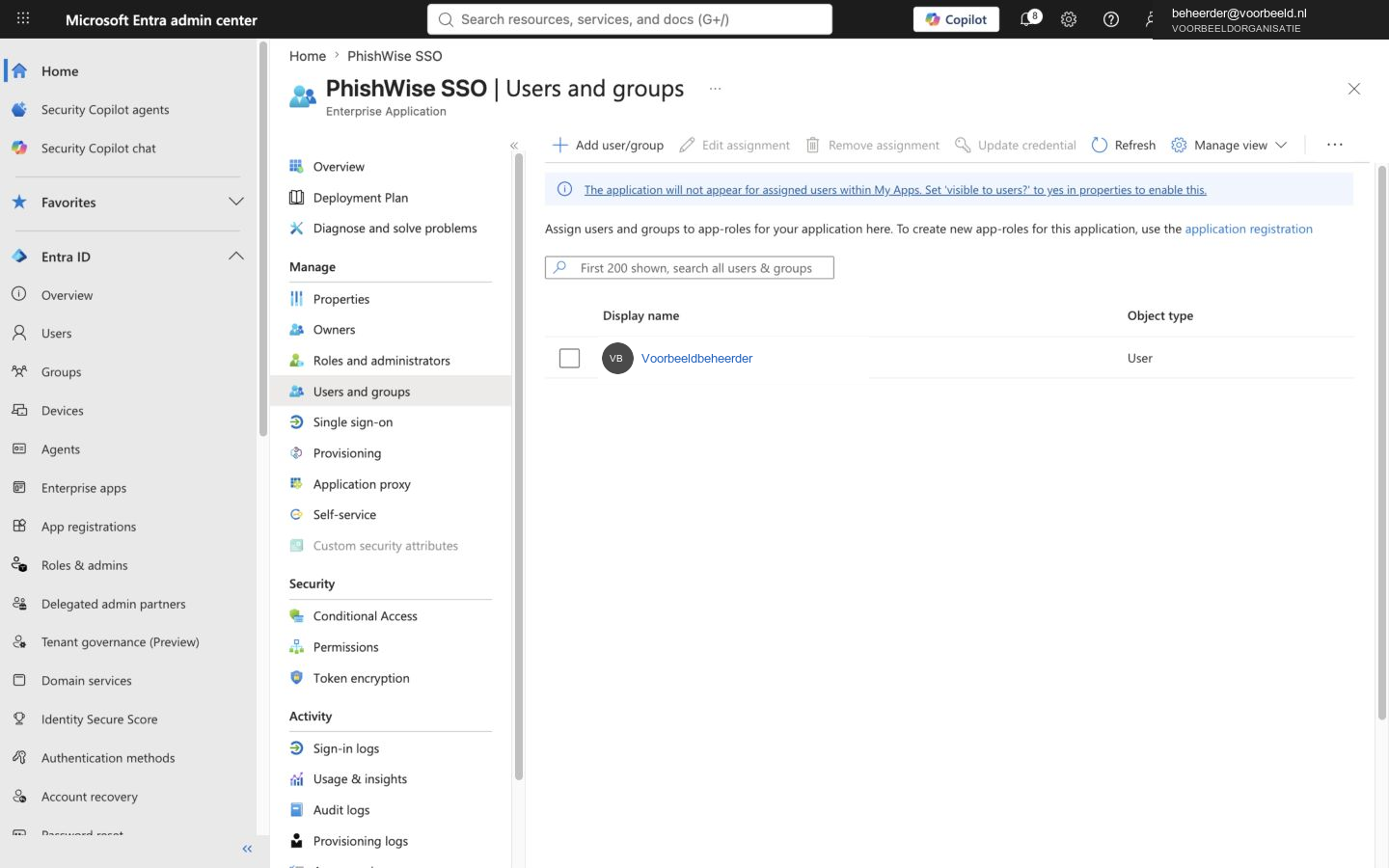Open Security Copilot chat icon
1389x868 pixels.
coord(19,148)
